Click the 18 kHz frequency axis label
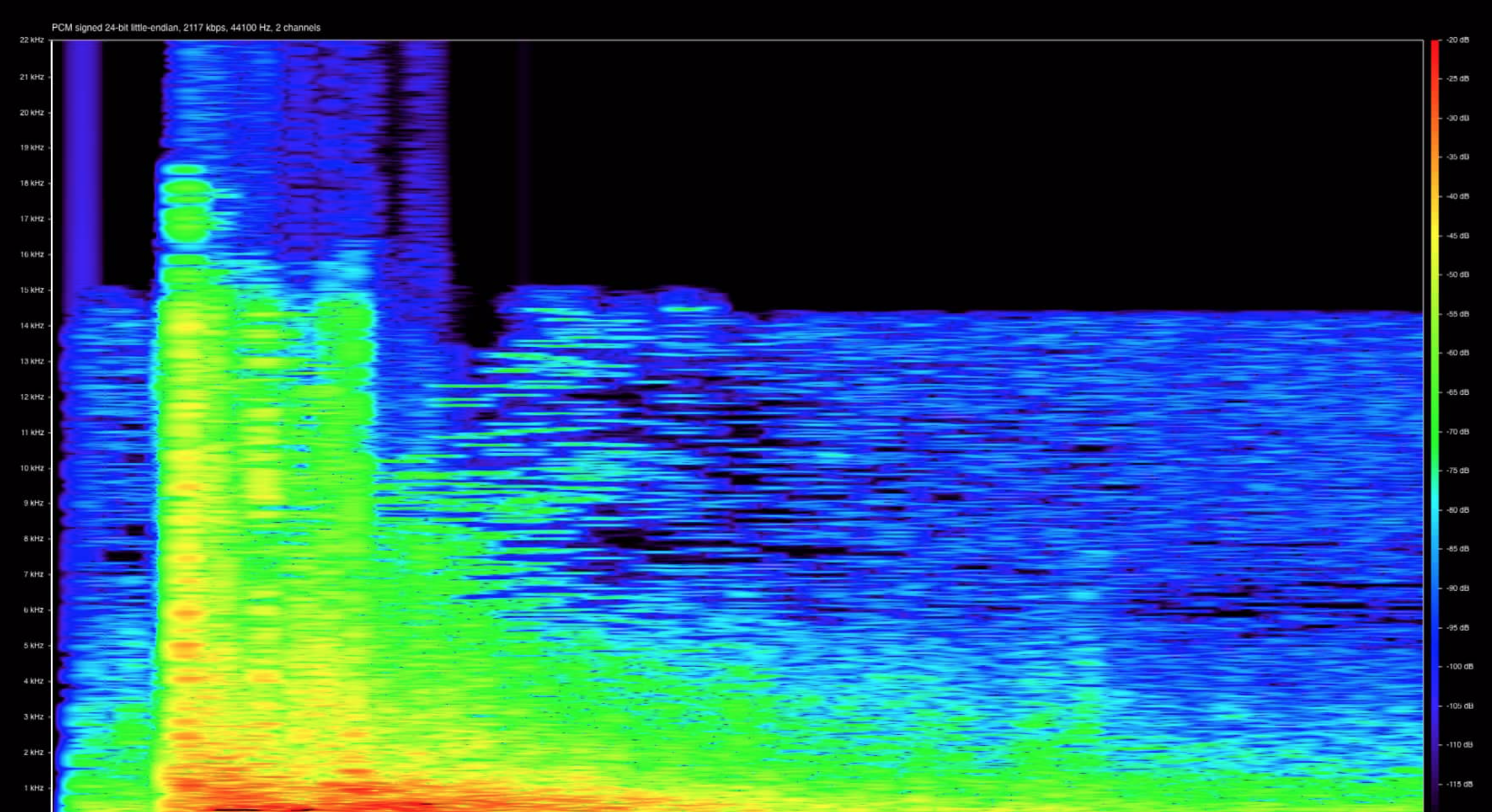 32,183
